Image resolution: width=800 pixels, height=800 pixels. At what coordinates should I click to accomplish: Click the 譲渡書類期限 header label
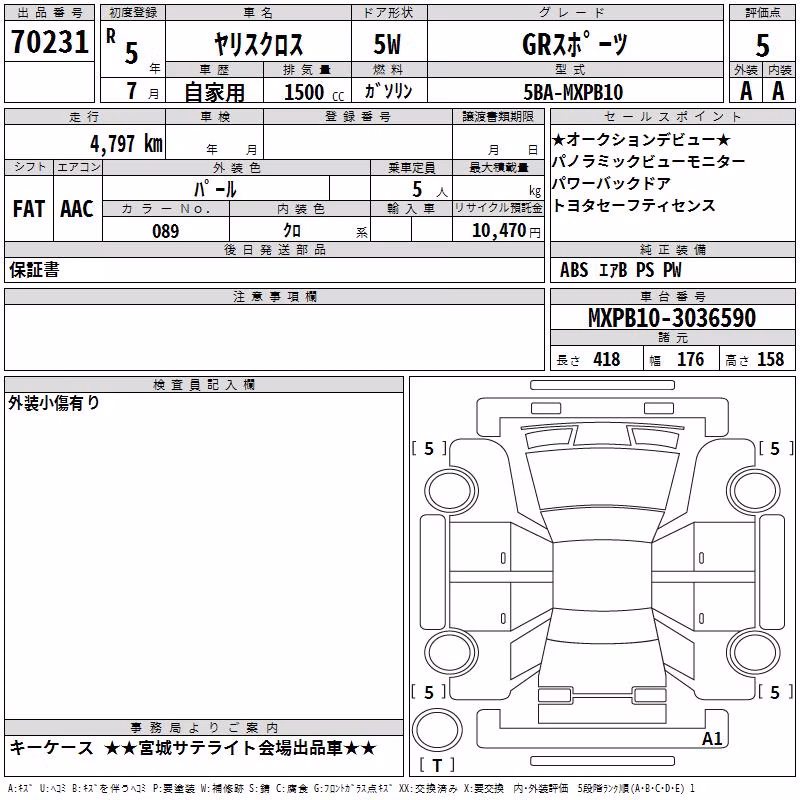498,116
